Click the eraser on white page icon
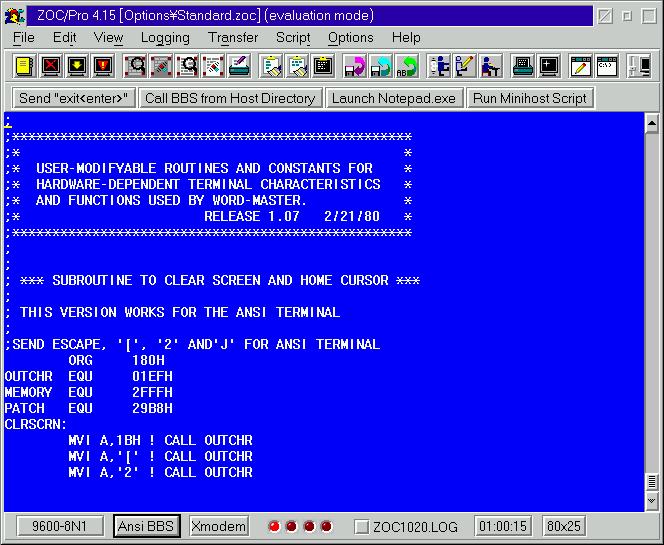Image resolution: width=664 pixels, height=545 pixels. (213, 66)
